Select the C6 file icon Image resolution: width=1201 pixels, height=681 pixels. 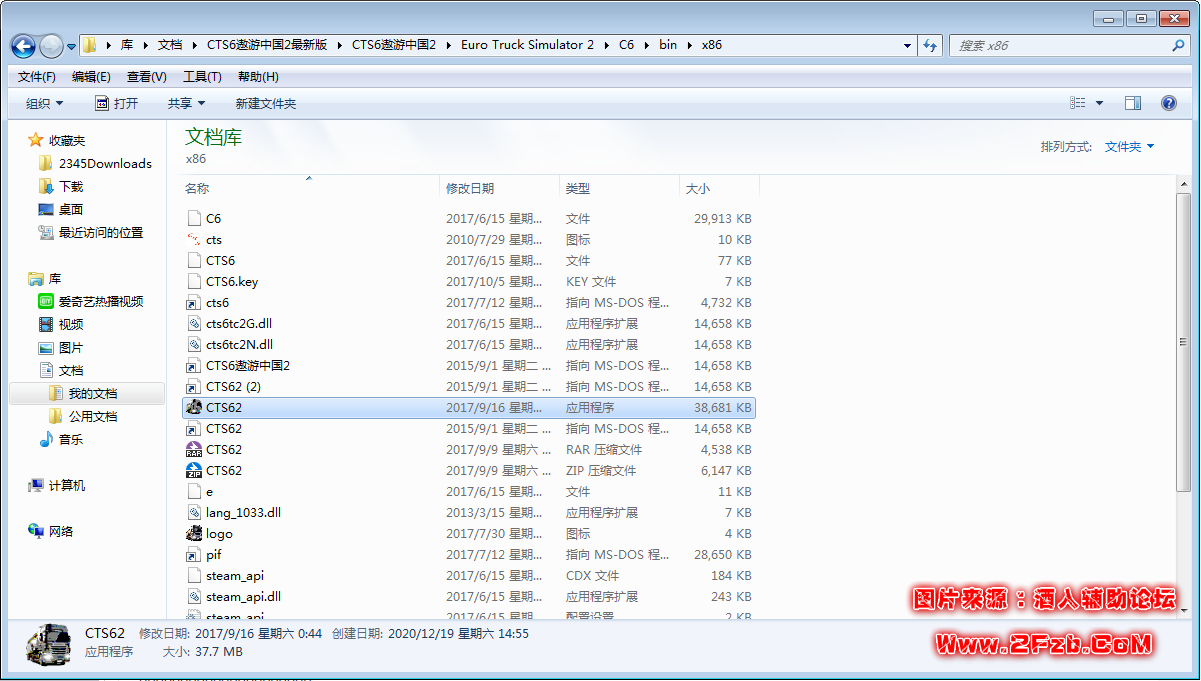pyautogui.click(x=194, y=218)
